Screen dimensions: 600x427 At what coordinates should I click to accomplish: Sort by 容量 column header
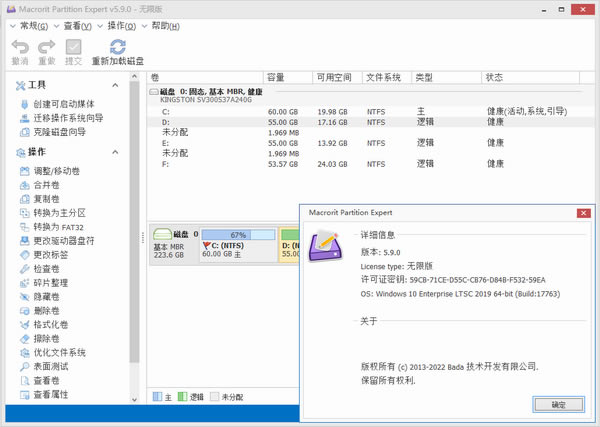[288, 78]
